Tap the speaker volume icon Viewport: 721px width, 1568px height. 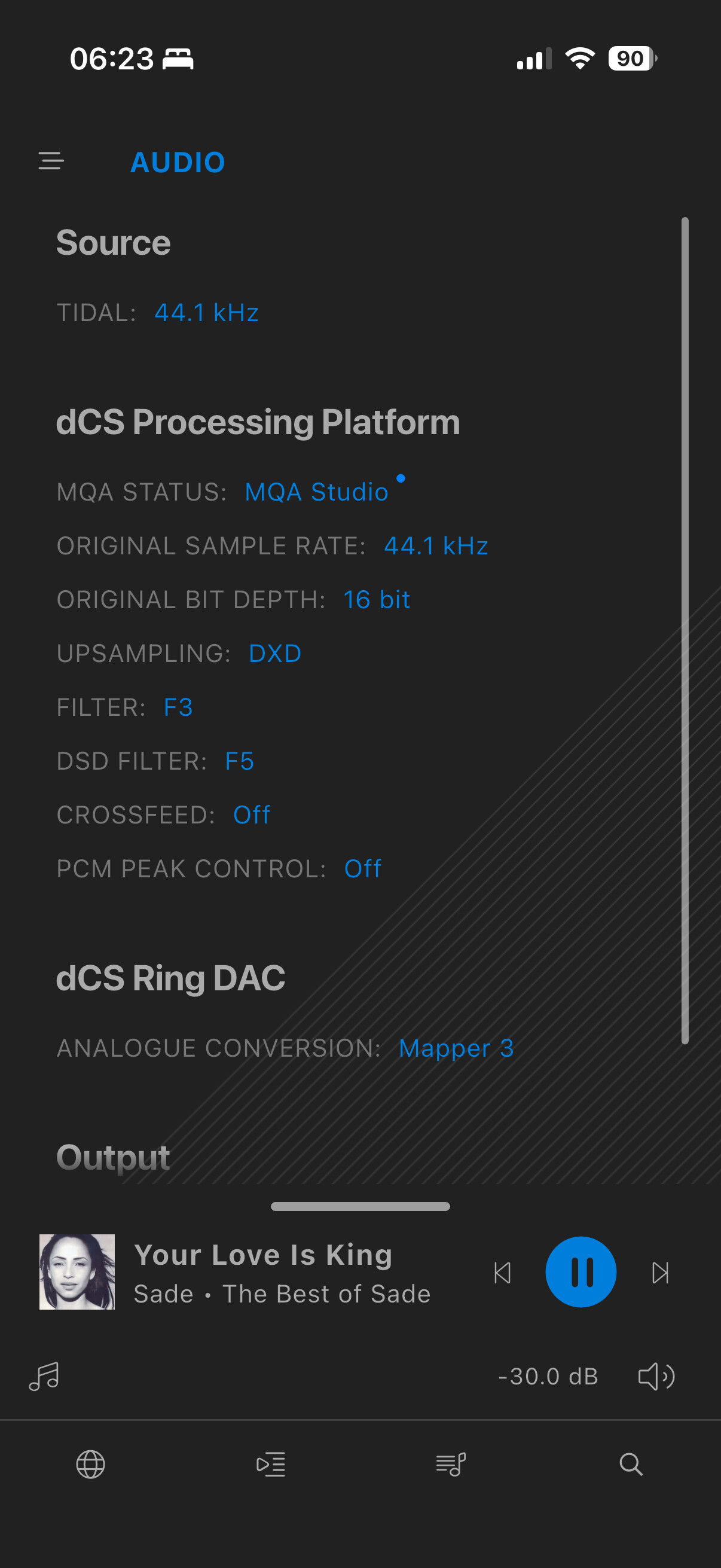[656, 1376]
